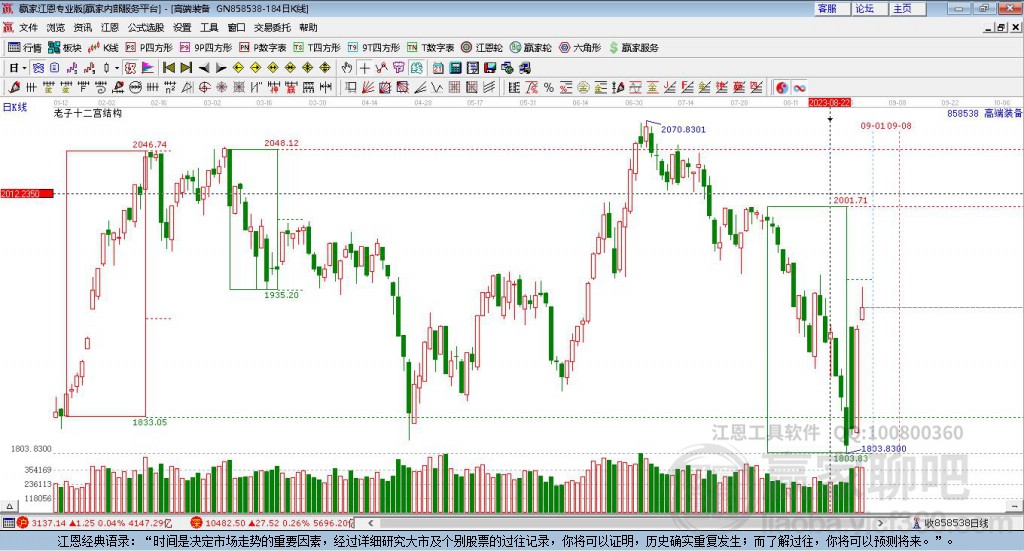1024x551 pixels.
Task: Select the red target circle tool
Action: (x=204, y=87)
